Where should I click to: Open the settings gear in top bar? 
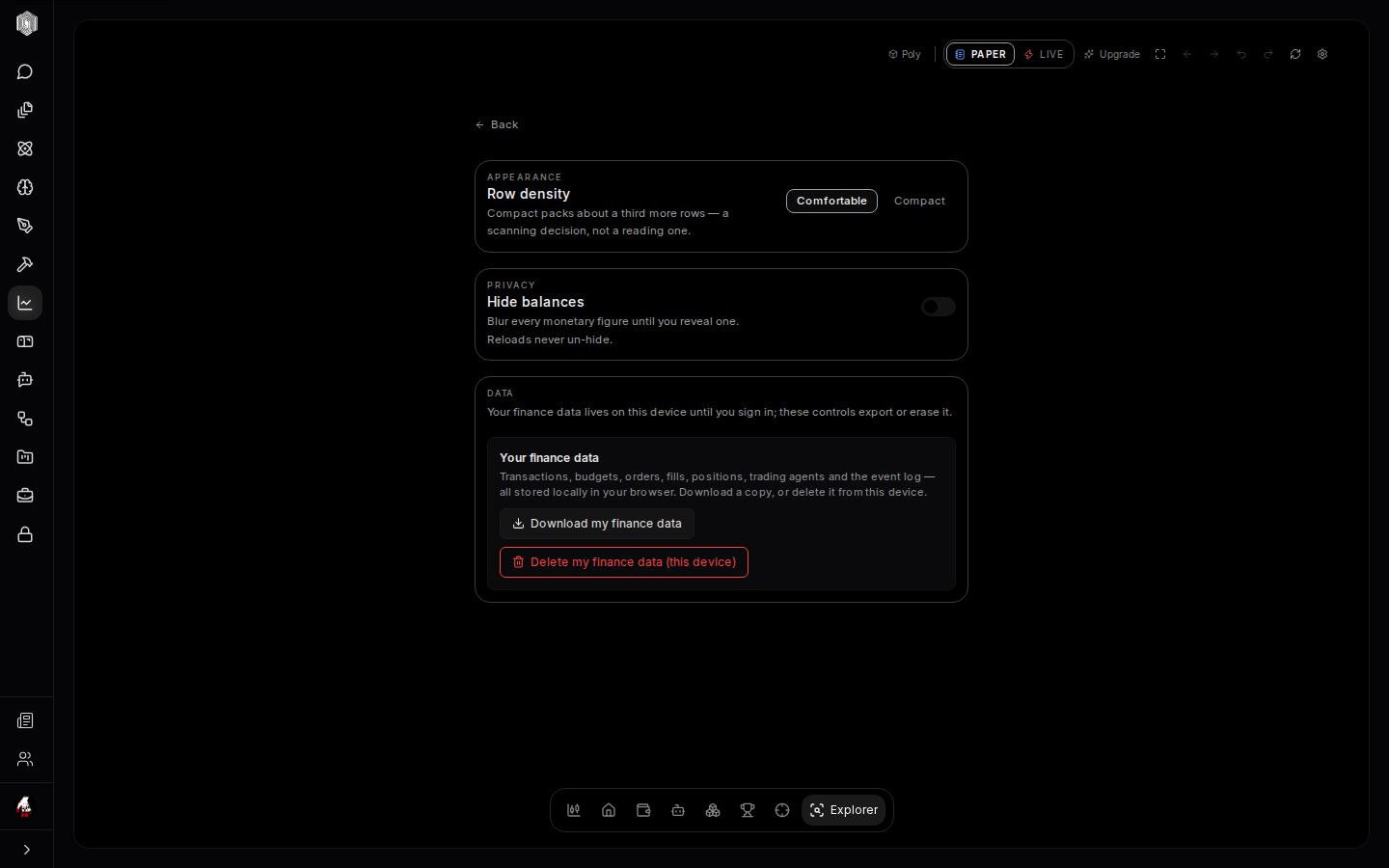point(1322,54)
